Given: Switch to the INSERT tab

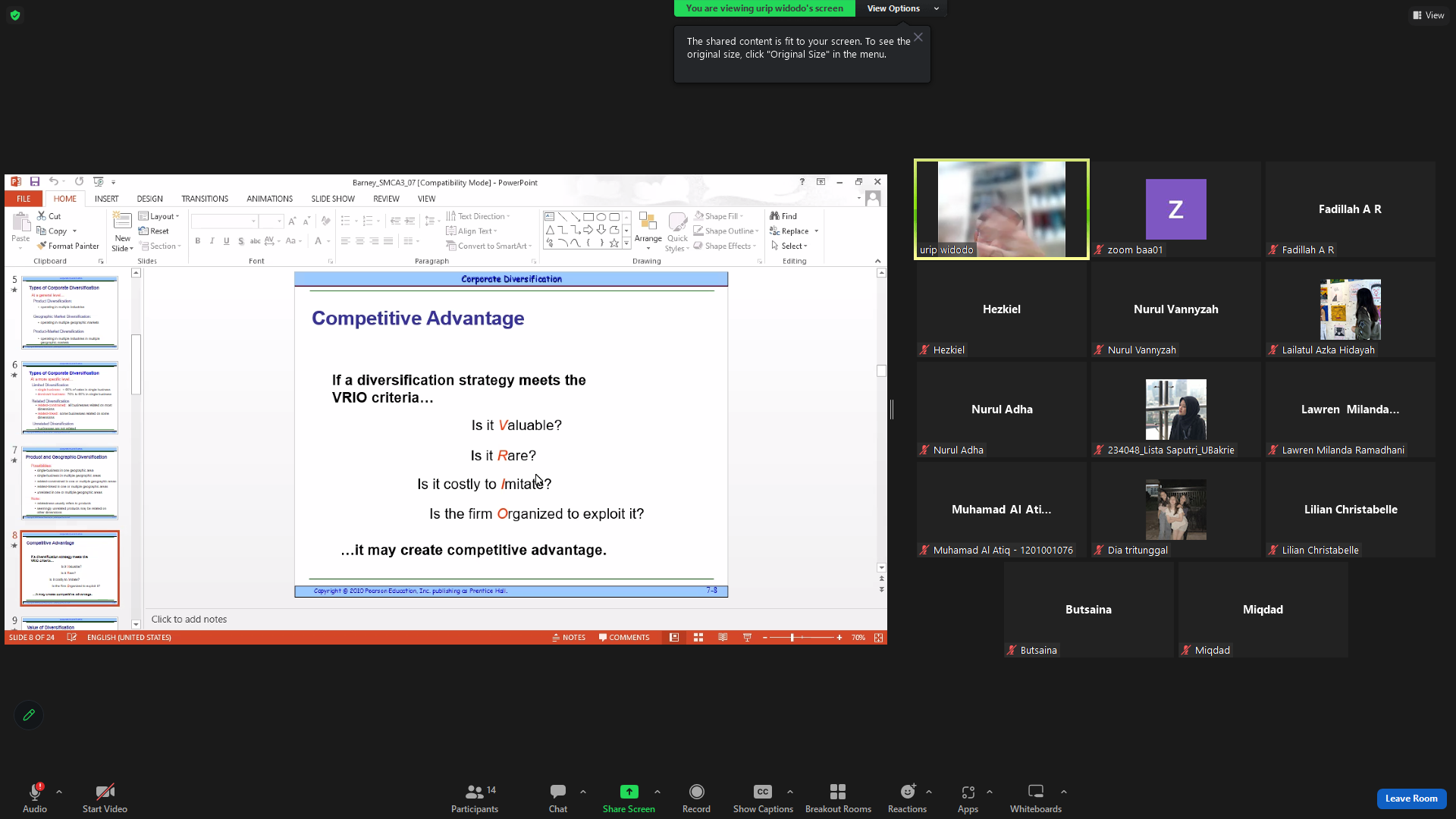Looking at the screenshot, I should [107, 199].
